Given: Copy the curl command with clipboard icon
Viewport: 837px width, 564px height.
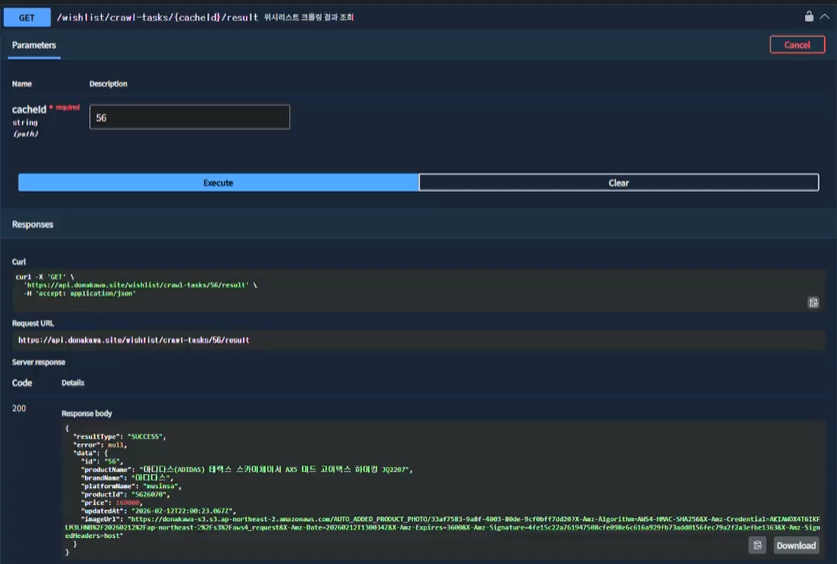Looking at the screenshot, I should [x=813, y=303].
